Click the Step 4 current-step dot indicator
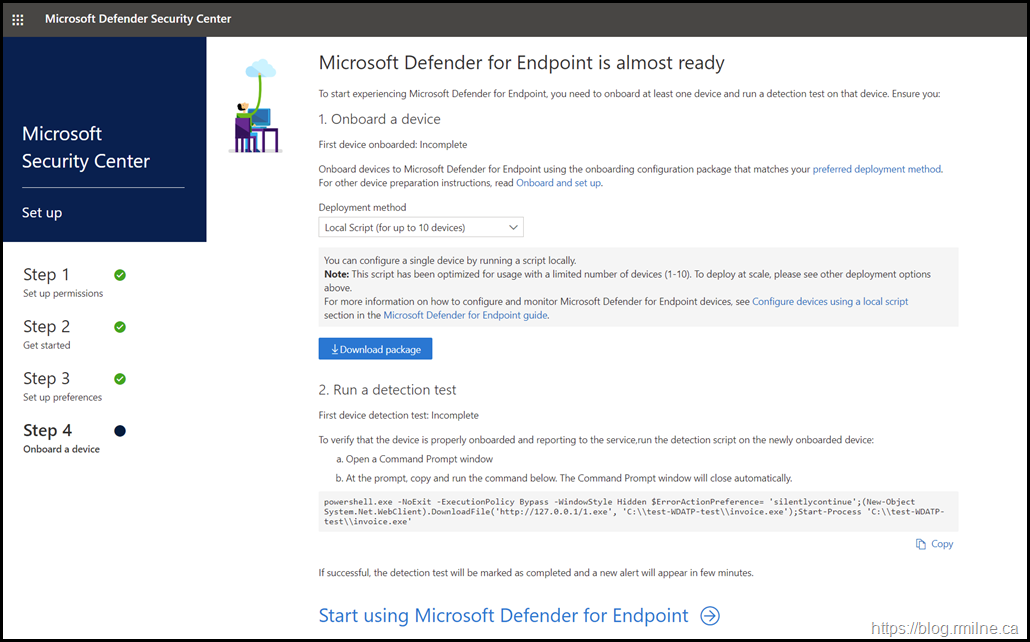The width and height of the screenshot is (1030, 642). [x=120, y=431]
